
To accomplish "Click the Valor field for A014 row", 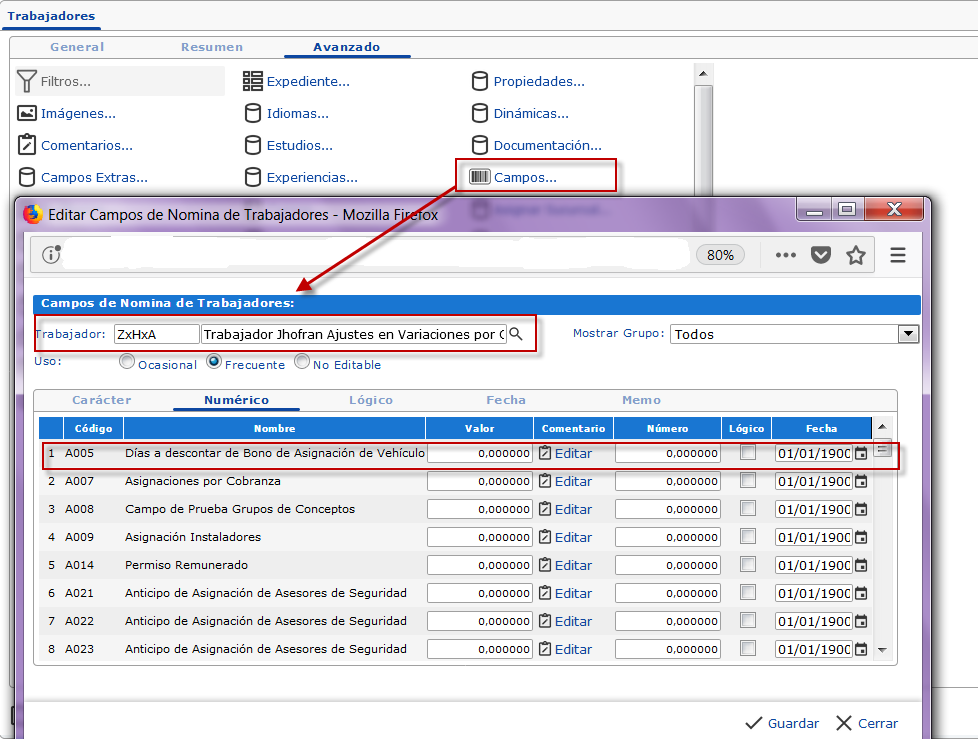I will 479,565.
